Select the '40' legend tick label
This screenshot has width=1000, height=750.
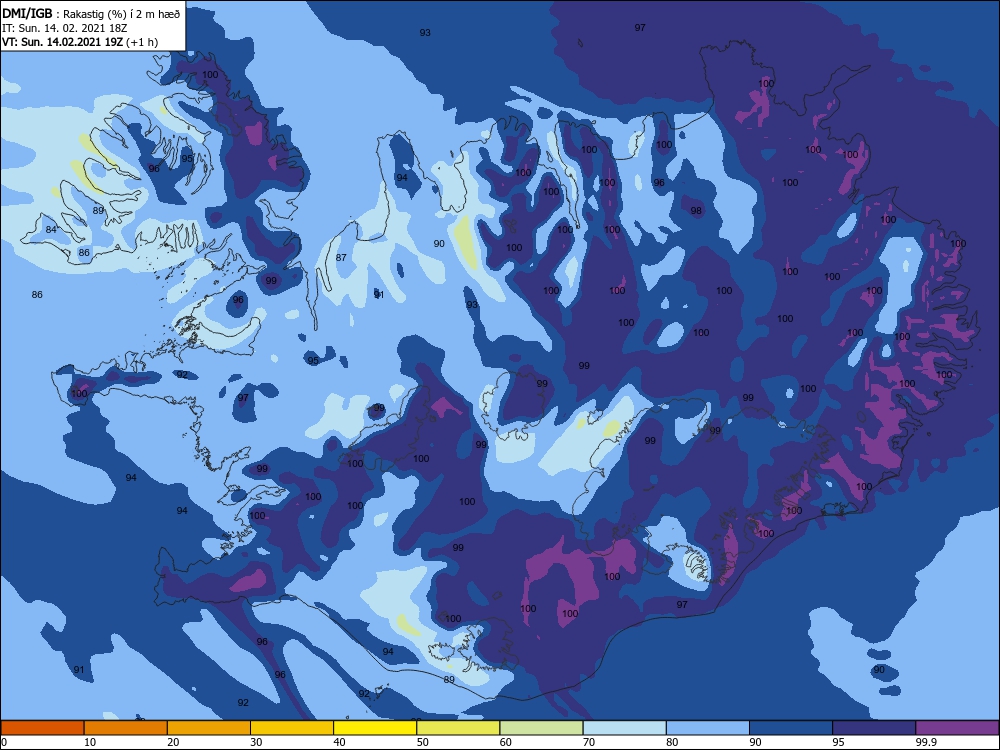click(339, 742)
